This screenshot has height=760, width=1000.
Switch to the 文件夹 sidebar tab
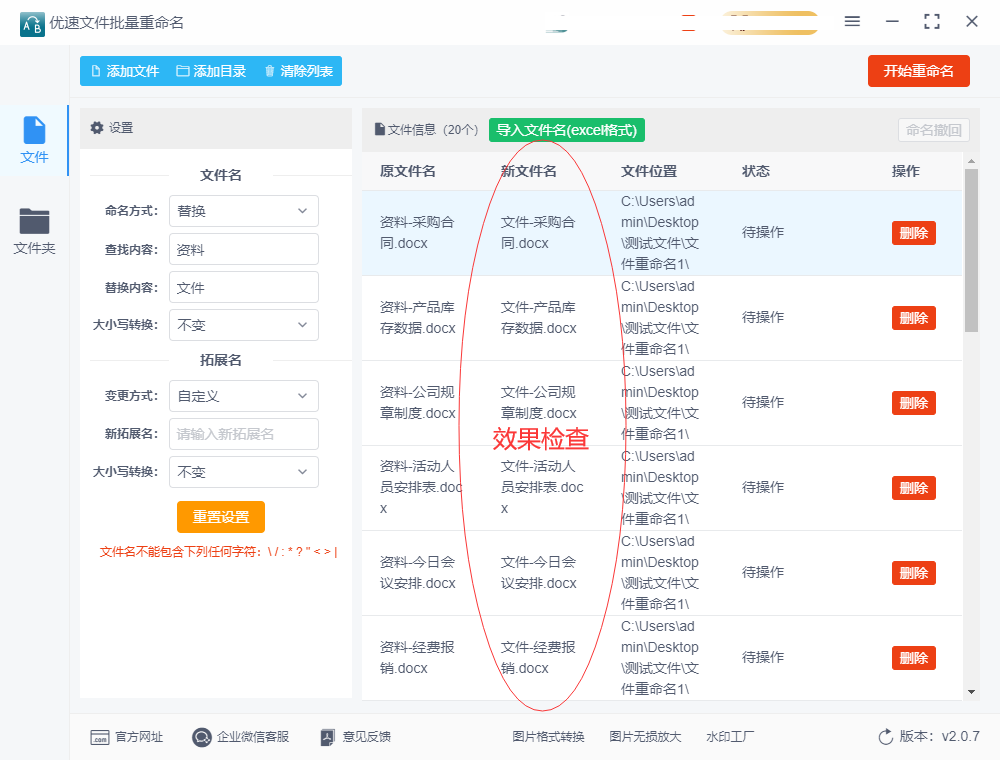34,232
